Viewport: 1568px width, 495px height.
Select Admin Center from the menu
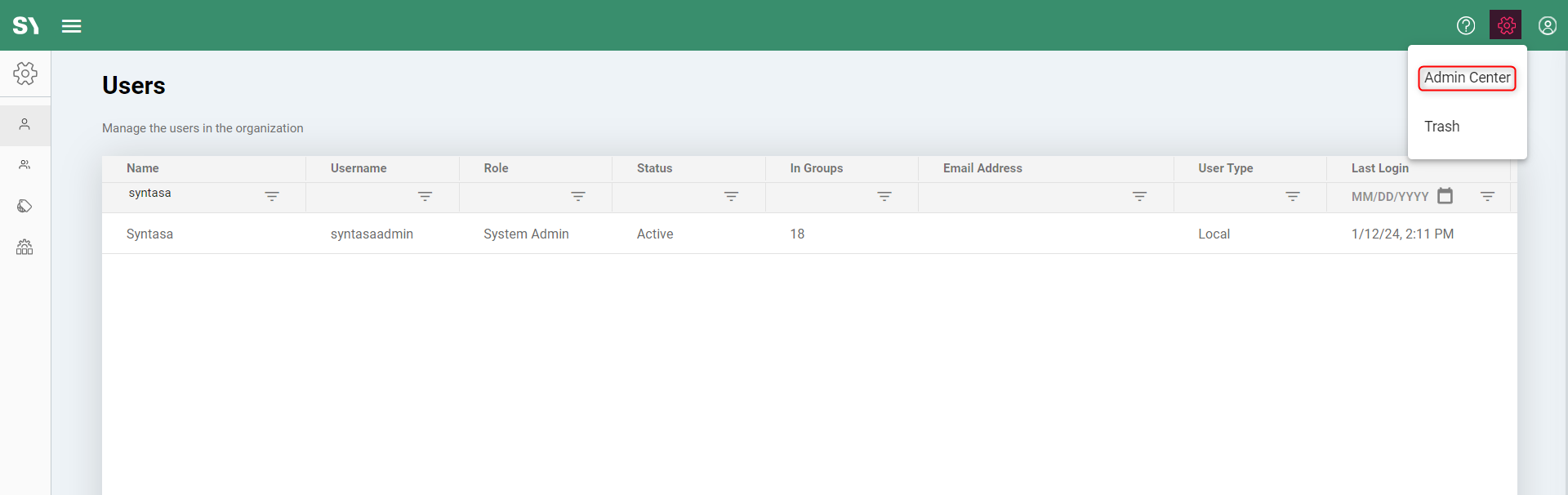click(x=1467, y=78)
